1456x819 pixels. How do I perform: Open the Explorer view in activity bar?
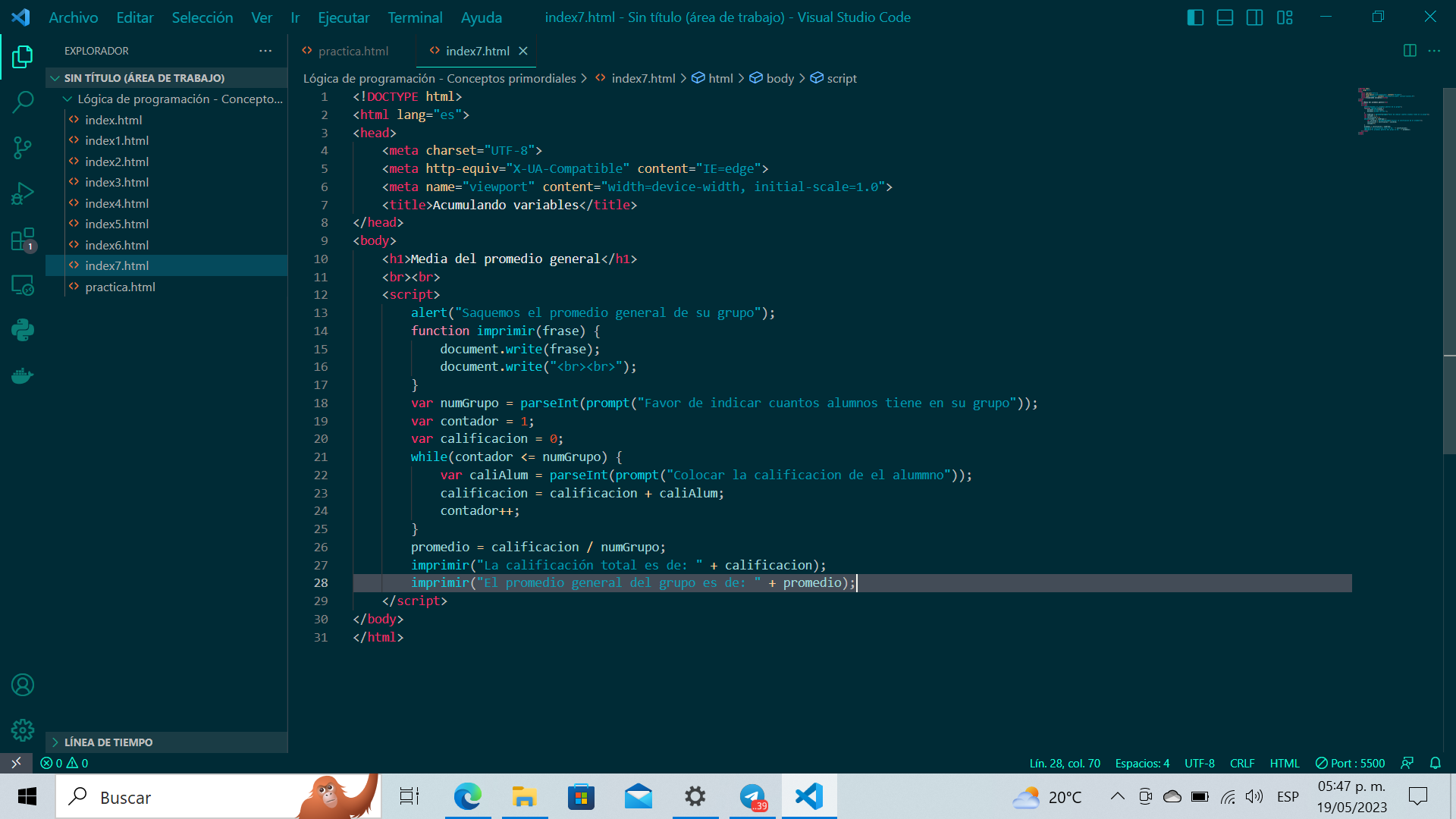tap(23, 56)
